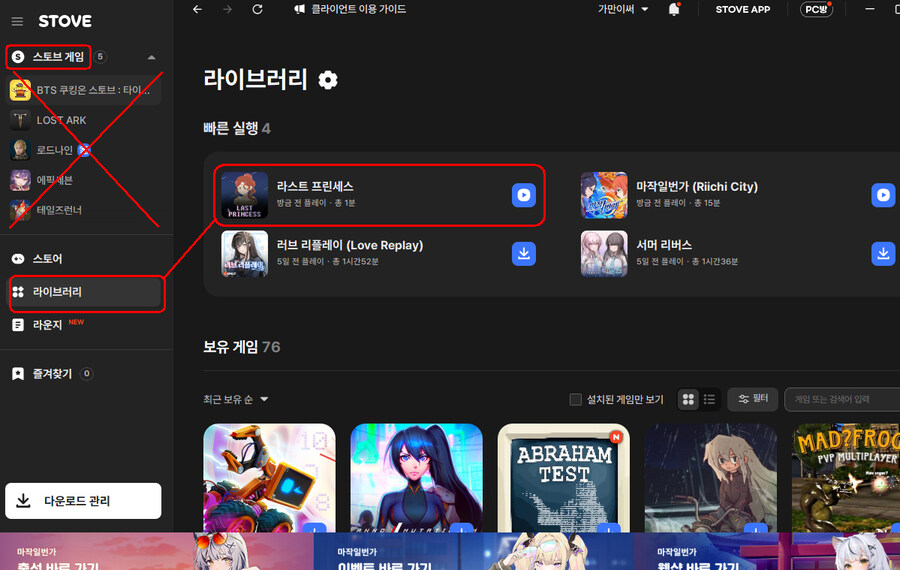Collapse the 스토브 게임 list arrow
This screenshot has height=570, width=900.
152,57
